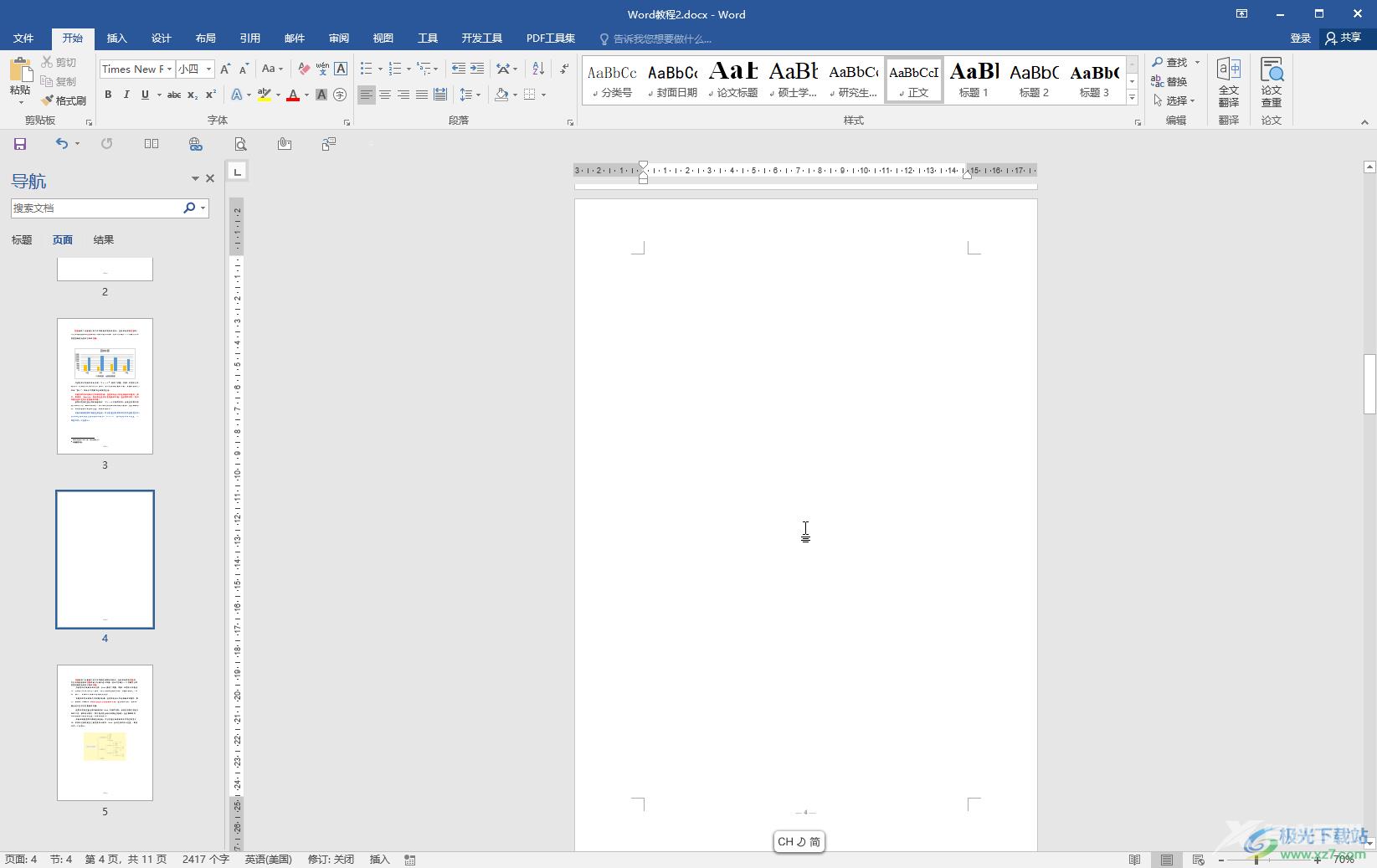Click the Save icon in quick access toolbar
Screen dimensions: 1377x868
click(20, 144)
